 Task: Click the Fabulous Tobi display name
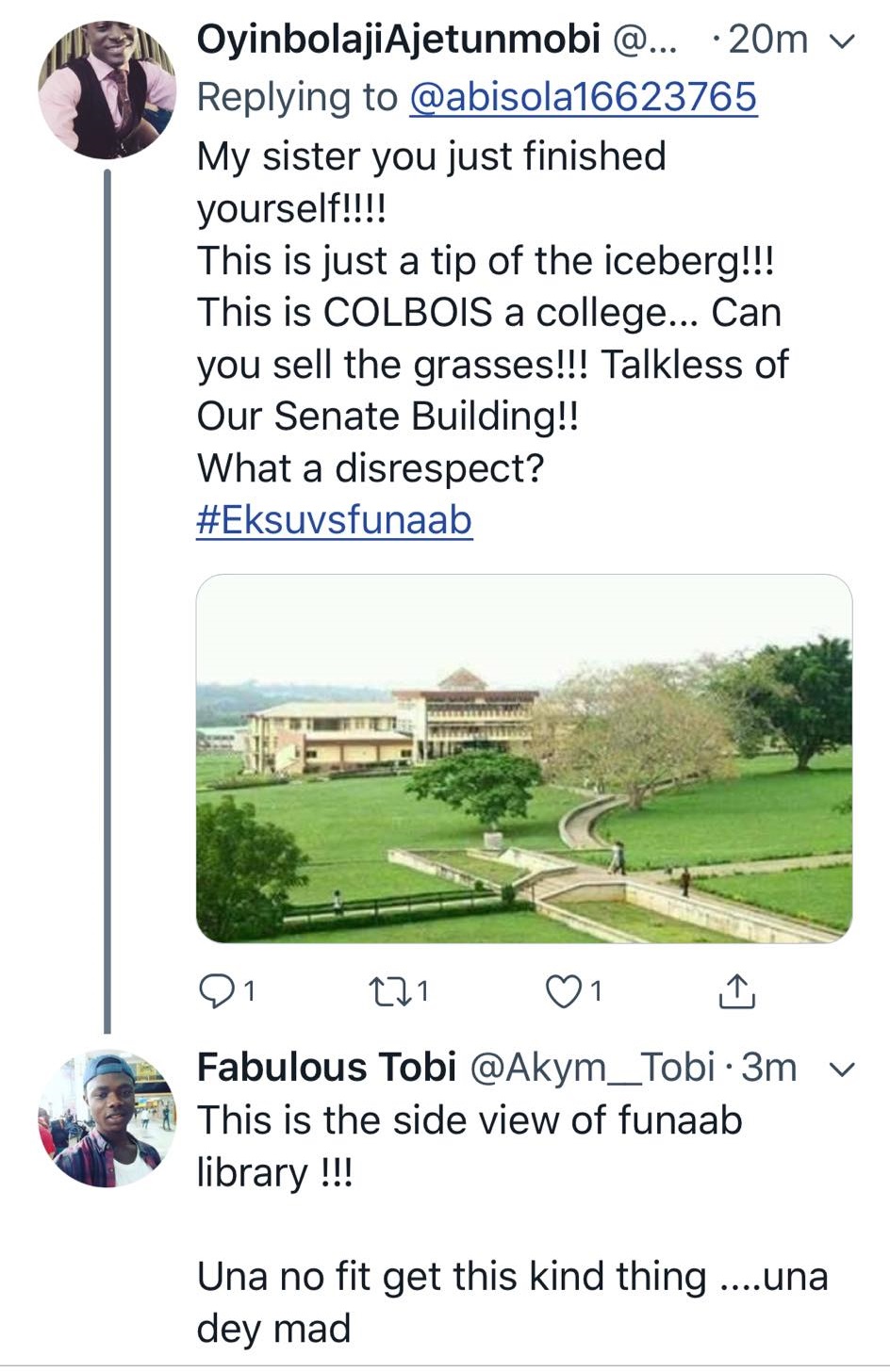[x=326, y=1068]
